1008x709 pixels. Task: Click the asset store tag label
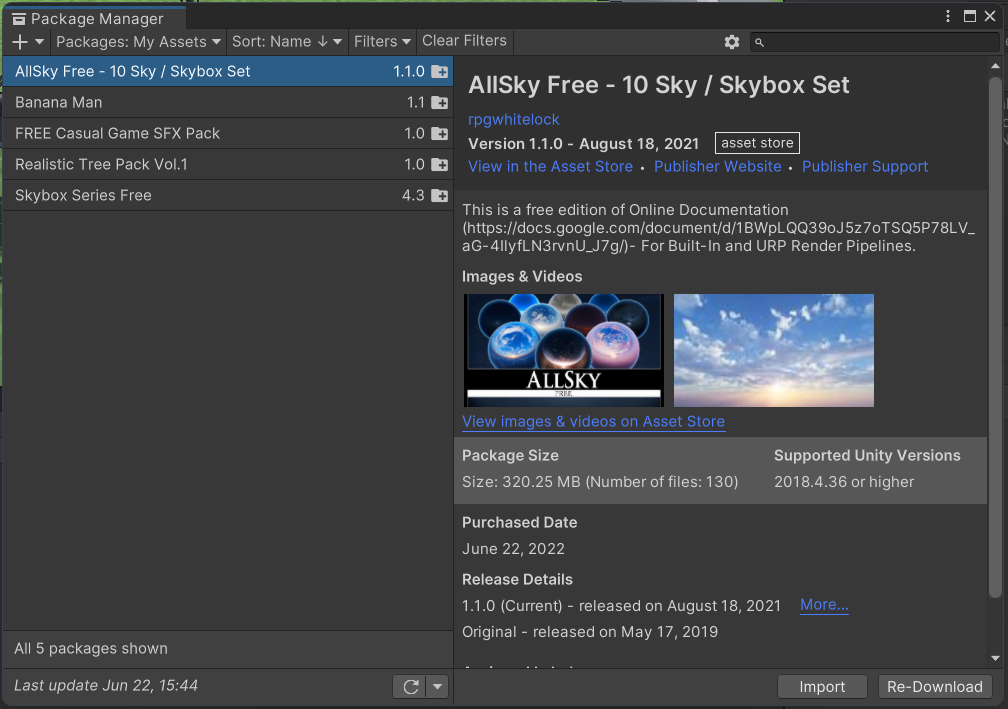click(757, 143)
